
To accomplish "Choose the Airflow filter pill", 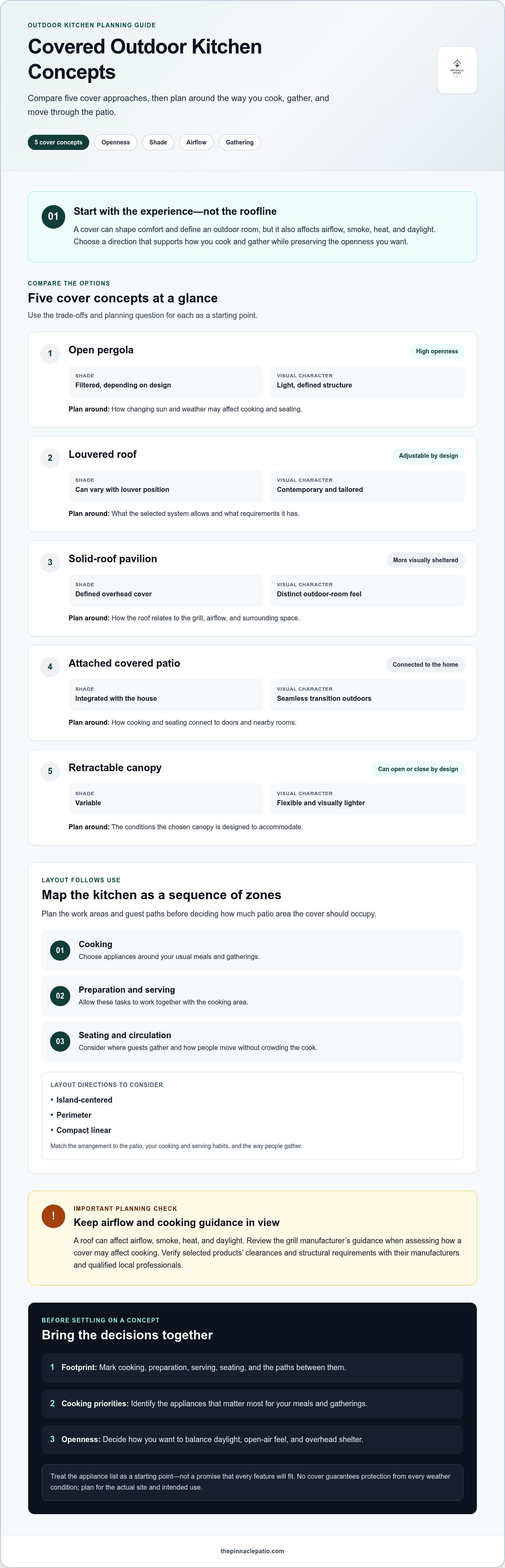I will pyautogui.click(x=197, y=142).
